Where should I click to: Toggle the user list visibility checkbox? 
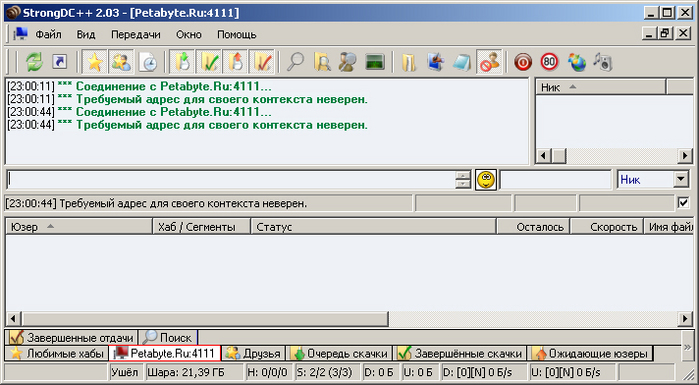(x=683, y=203)
